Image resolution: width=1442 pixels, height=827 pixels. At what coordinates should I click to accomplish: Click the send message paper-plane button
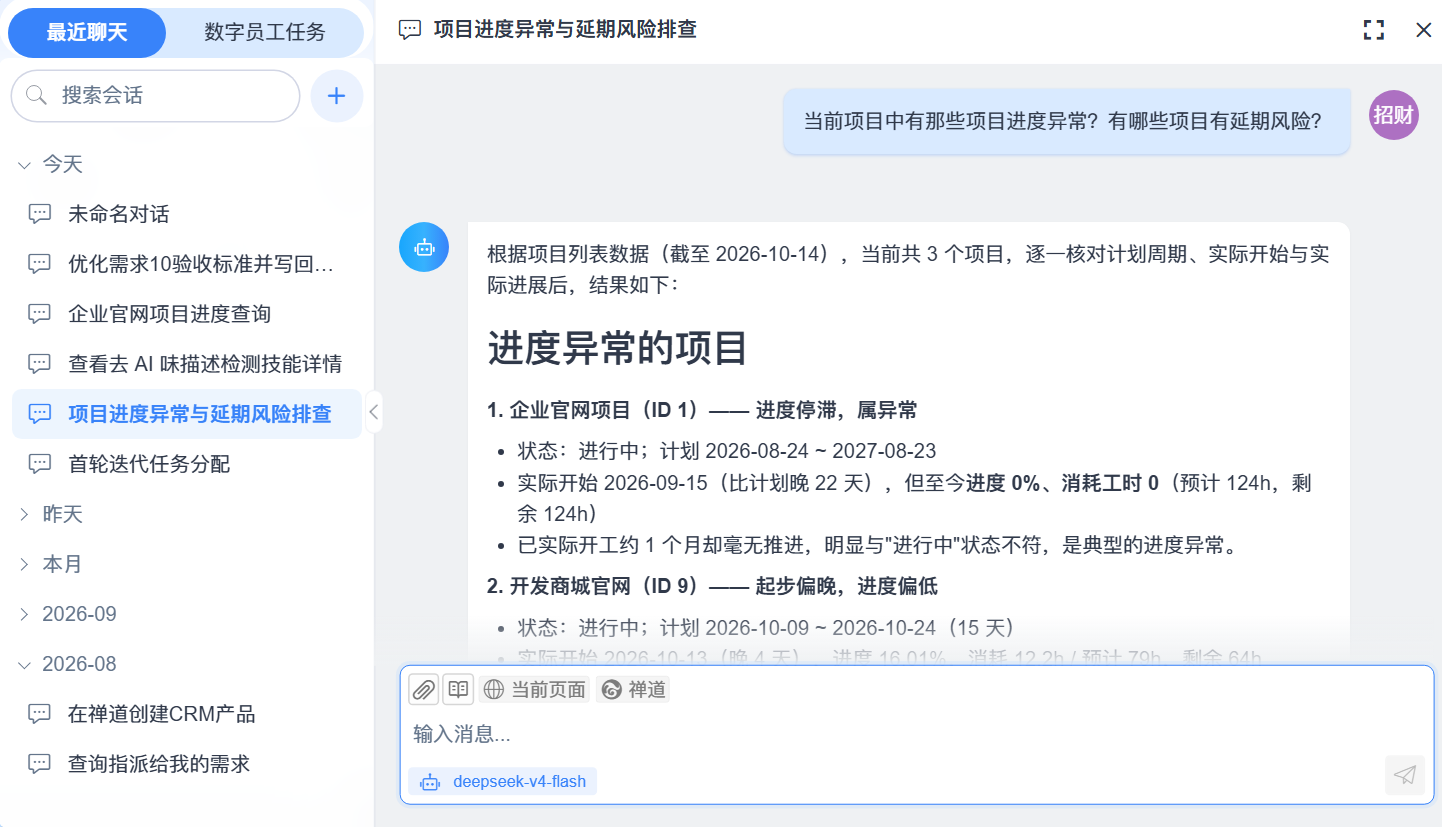click(1405, 775)
